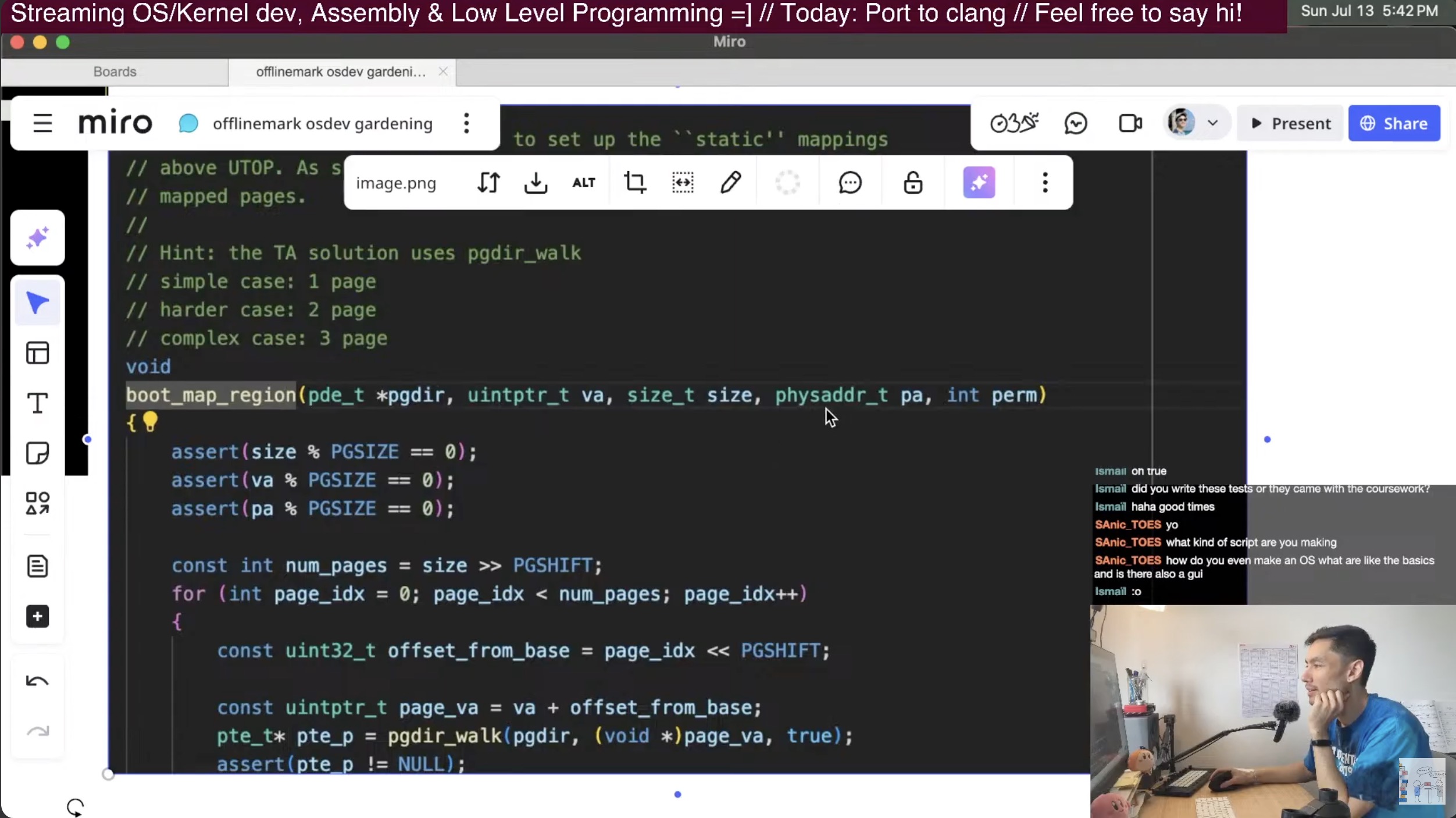Screen dimensions: 1456x818
Task: Select the Templates tool in left sidebar
Action: [x=37, y=353]
